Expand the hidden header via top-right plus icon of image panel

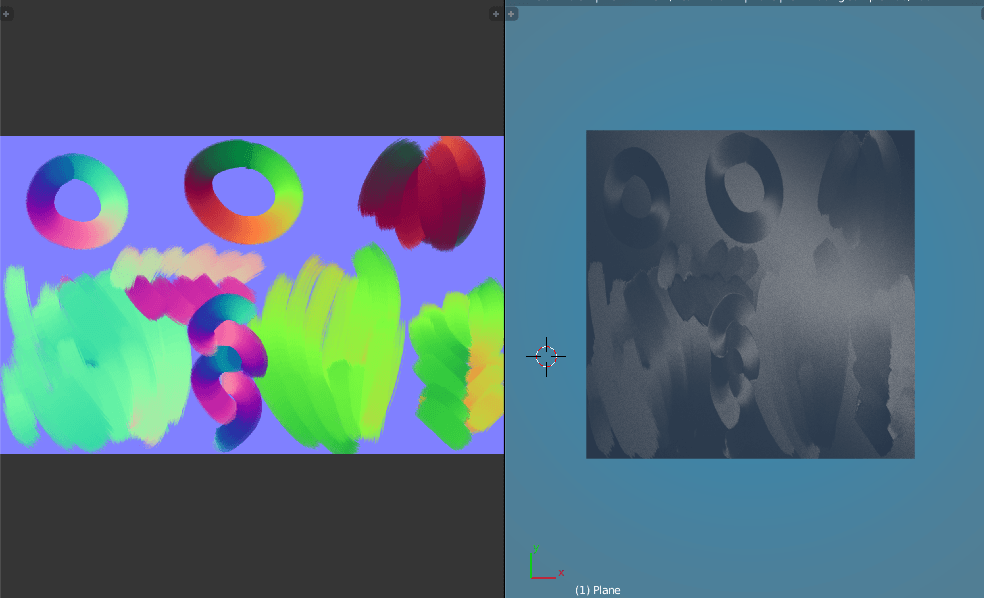(495, 14)
